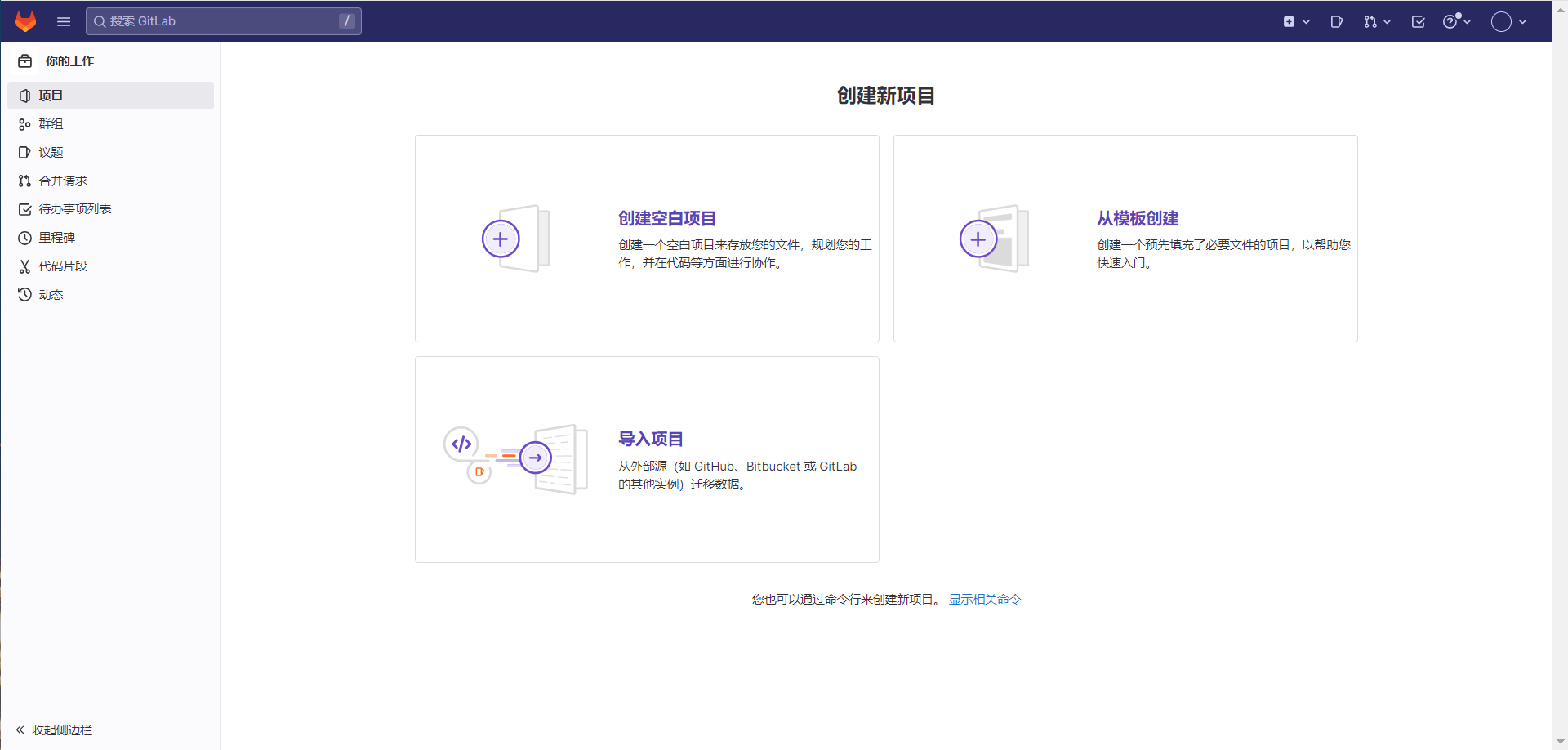The width and height of the screenshot is (1568, 750).
Task: Click the 你的工作 sidebar heading
Action: 69,61
